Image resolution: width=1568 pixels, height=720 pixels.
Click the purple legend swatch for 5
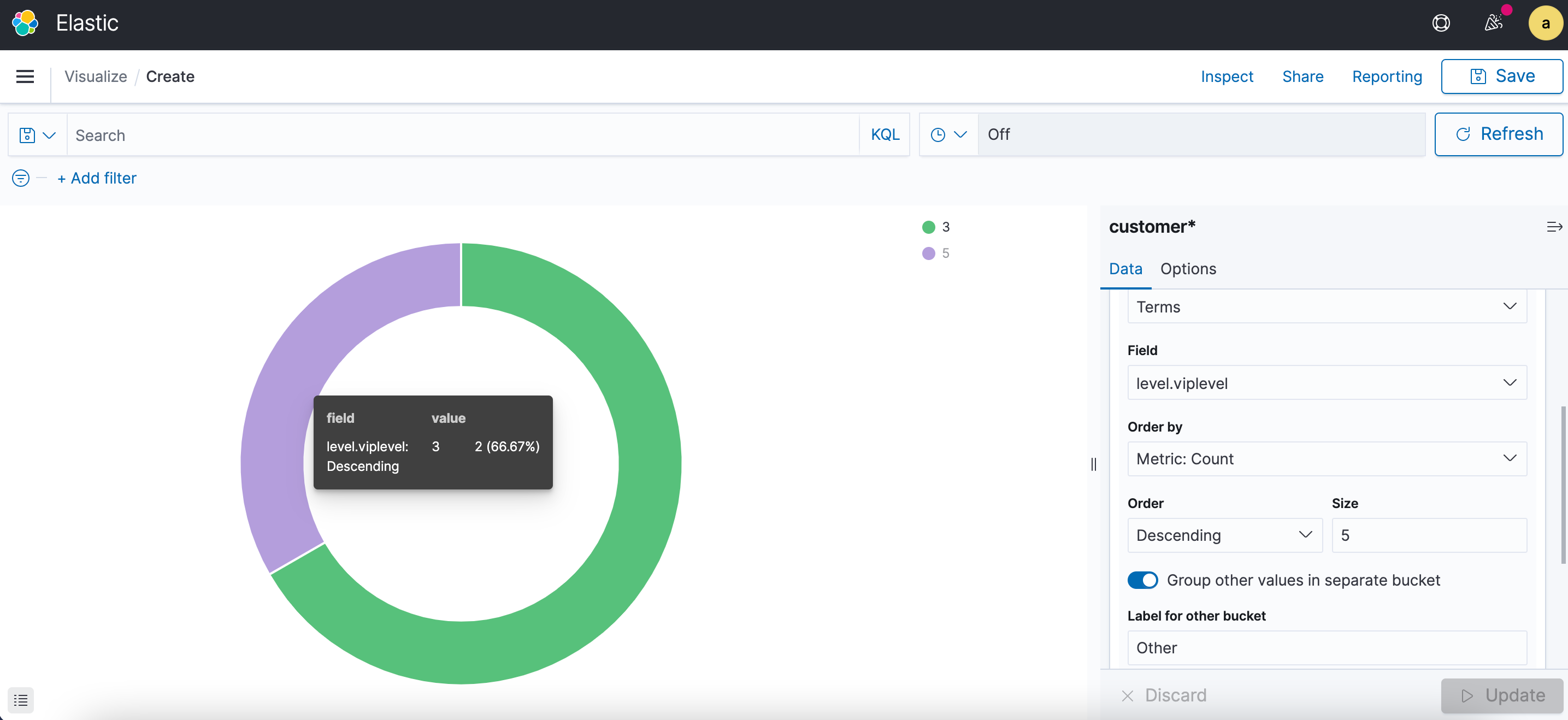[x=928, y=253]
